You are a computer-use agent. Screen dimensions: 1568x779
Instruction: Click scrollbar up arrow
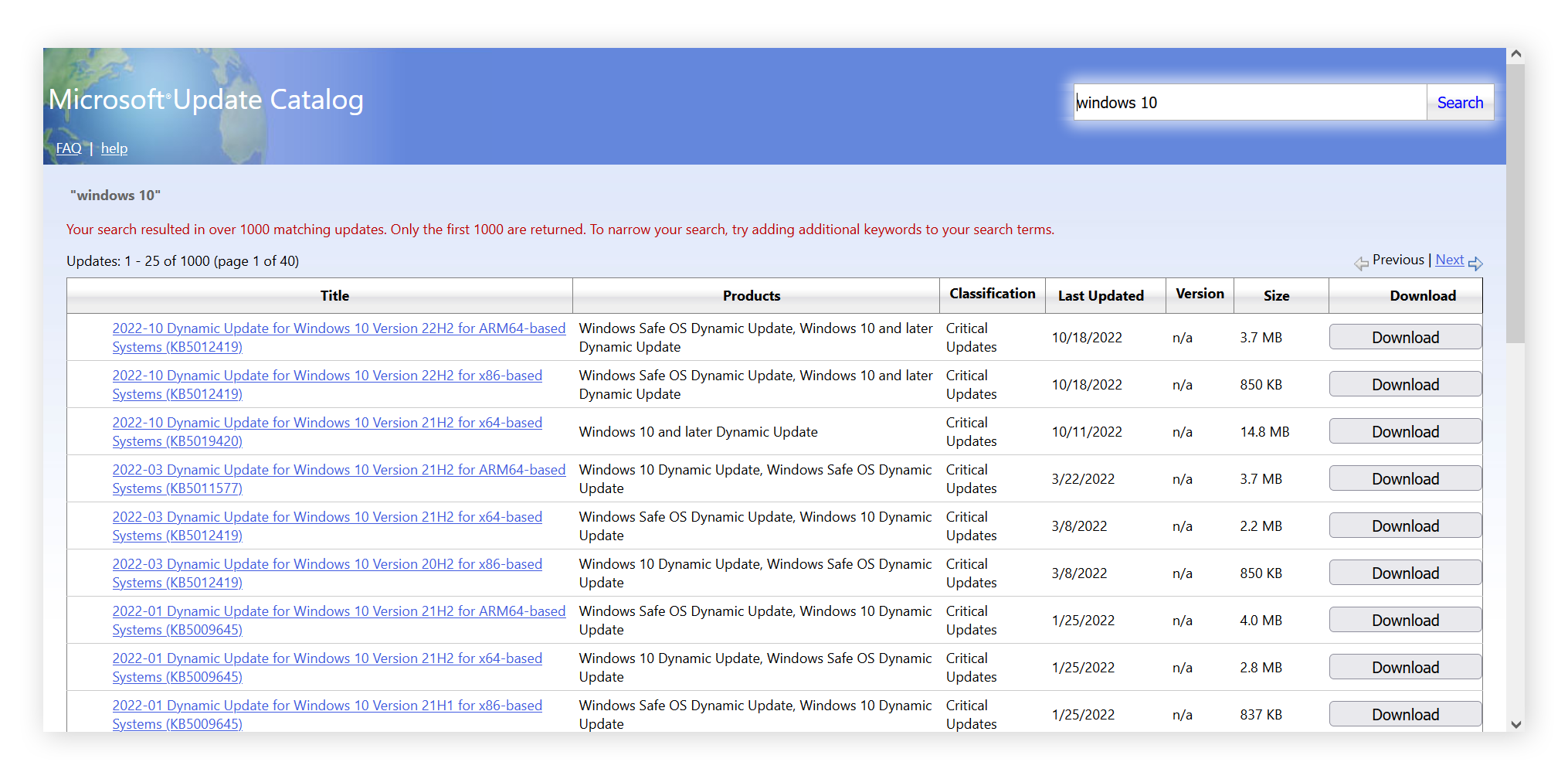click(1515, 55)
